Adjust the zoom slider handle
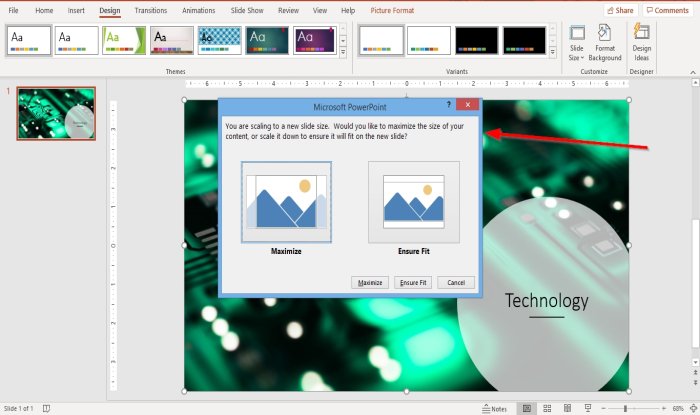This screenshot has height=415, width=700. [625, 408]
